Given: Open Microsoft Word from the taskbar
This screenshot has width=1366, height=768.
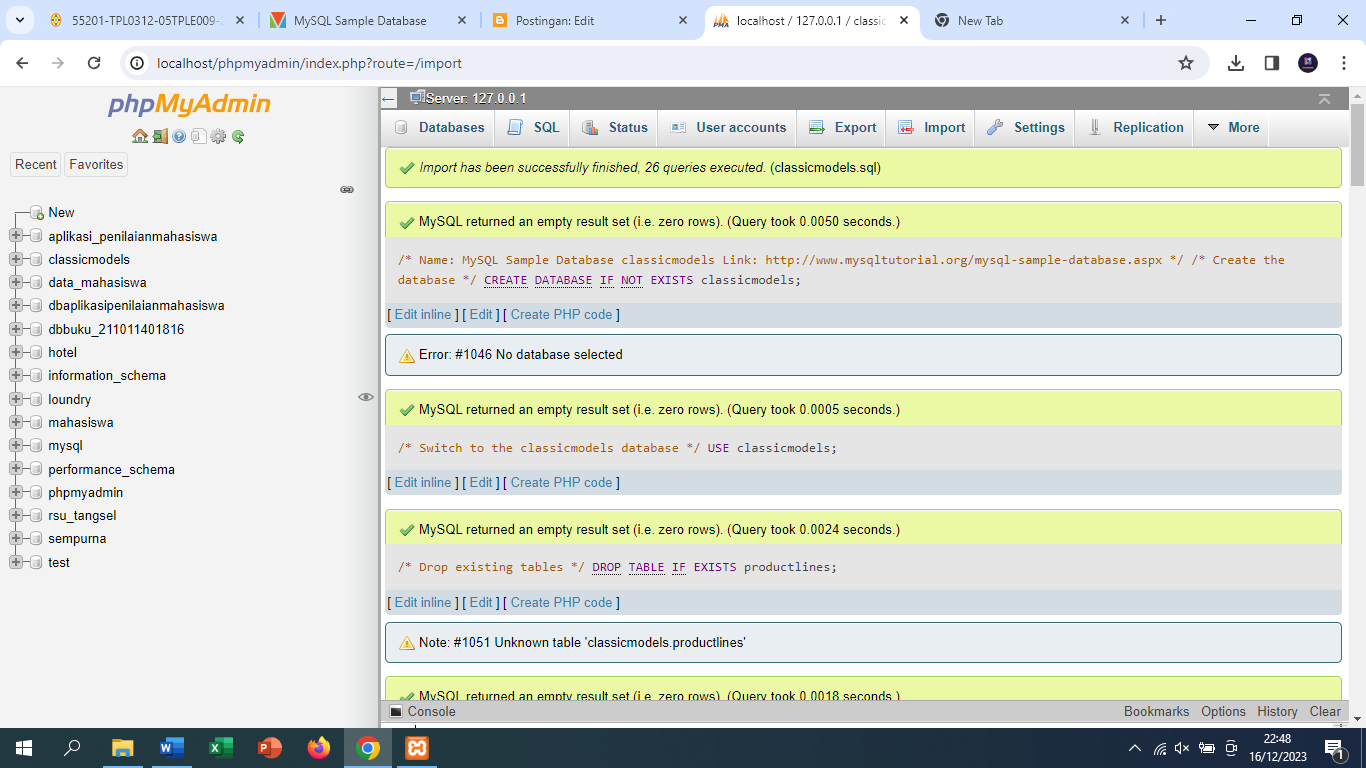Looking at the screenshot, I should point(172,747).
